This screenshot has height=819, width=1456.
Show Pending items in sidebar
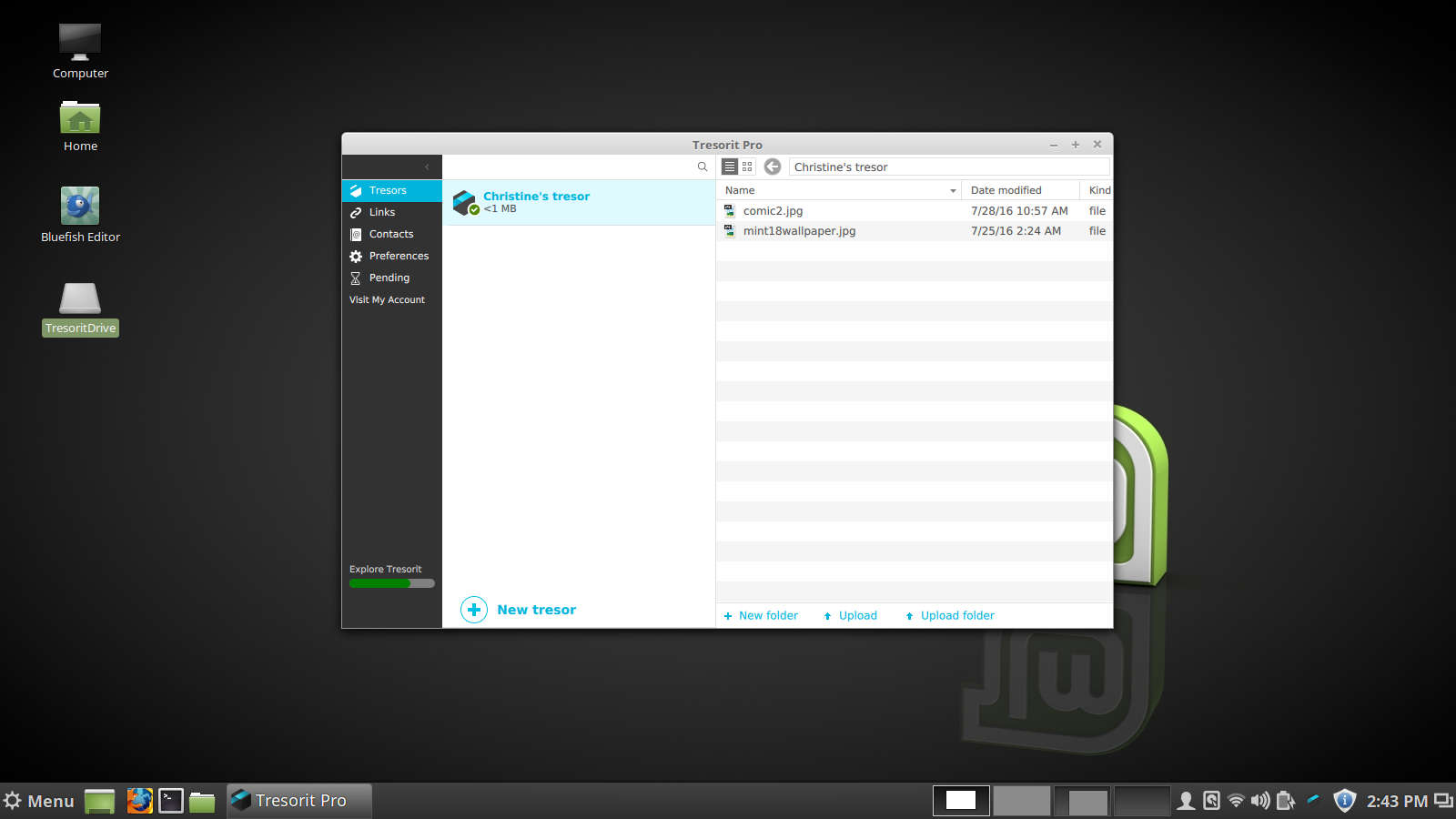(391, 278)
